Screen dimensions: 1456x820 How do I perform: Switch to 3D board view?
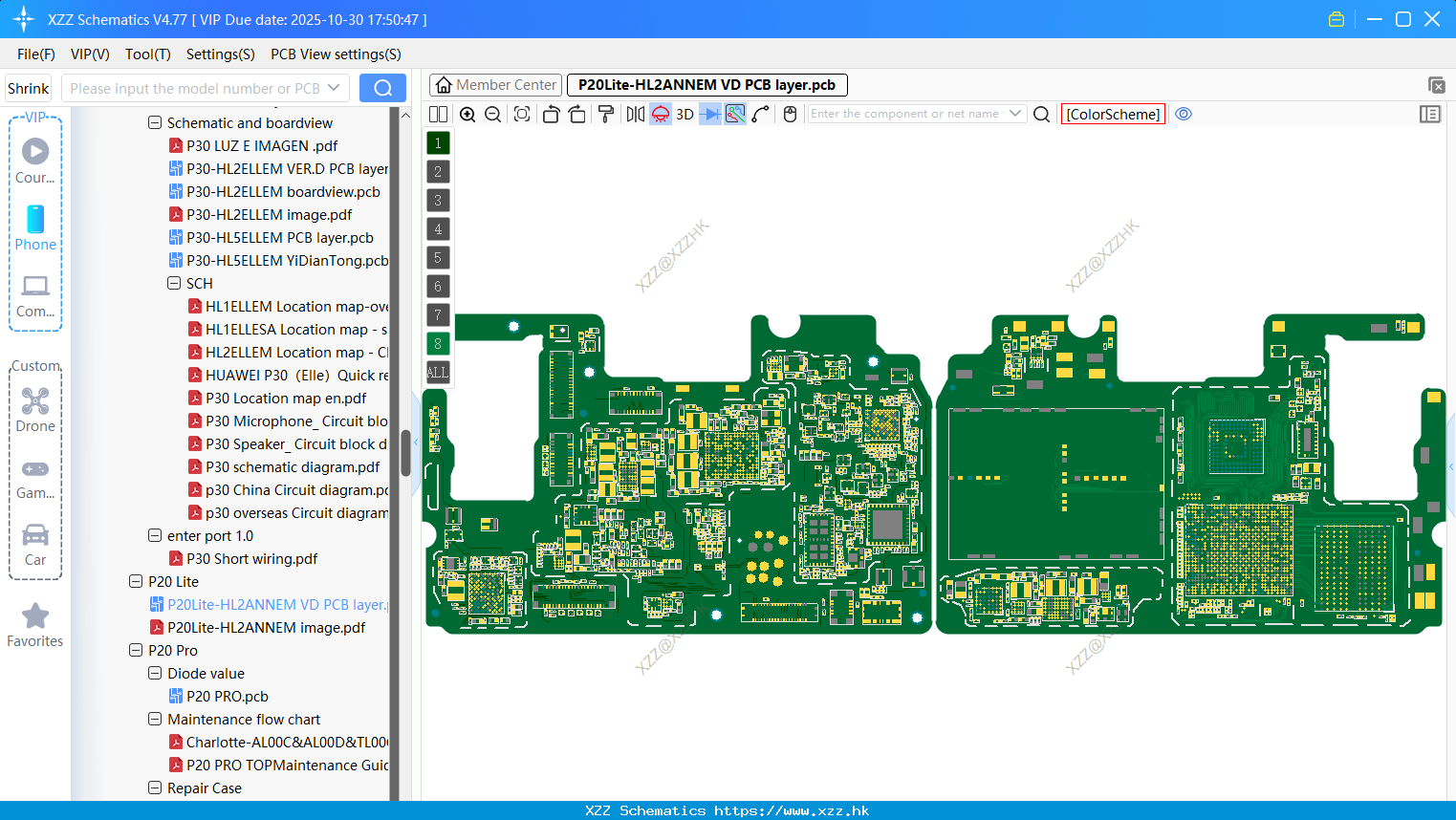pos(685,115)
